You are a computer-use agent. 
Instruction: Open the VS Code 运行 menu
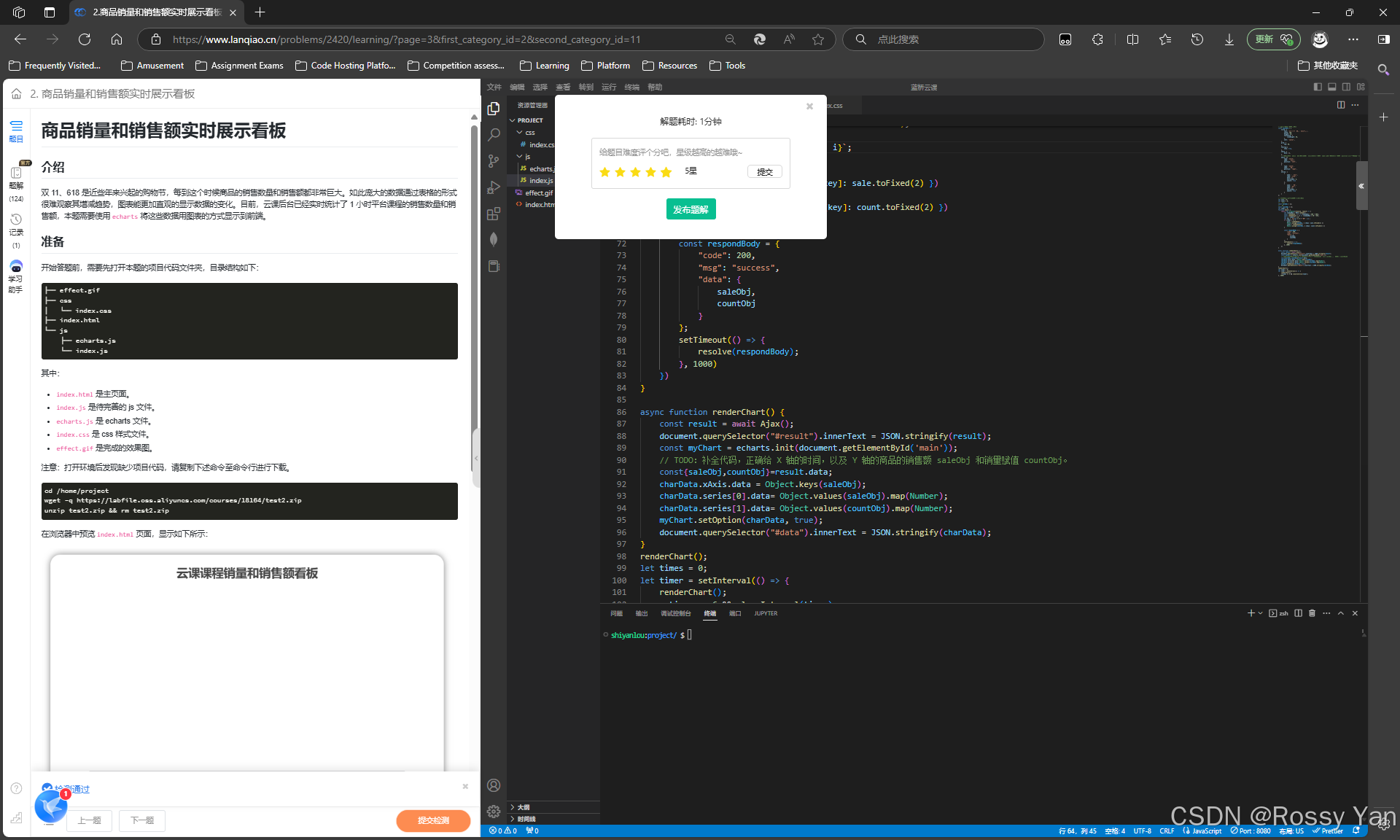[608, 87]
